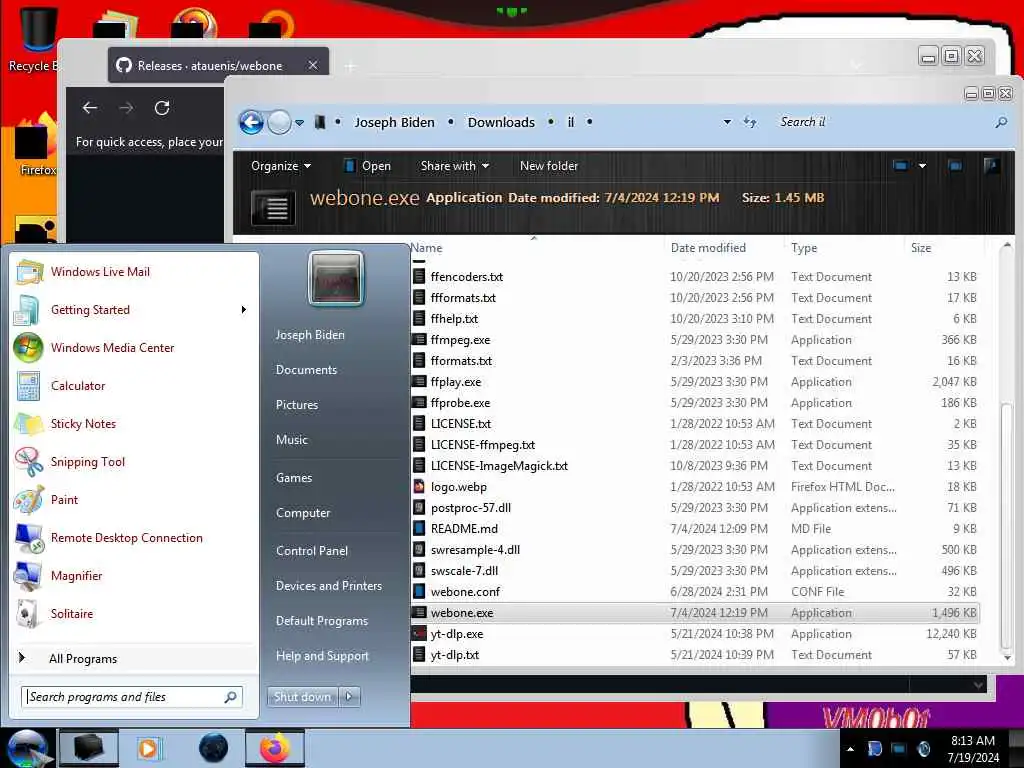Click the search magnifier icon in Explorer
The width and height of the screenshot is (1024, 768).
1000,122
